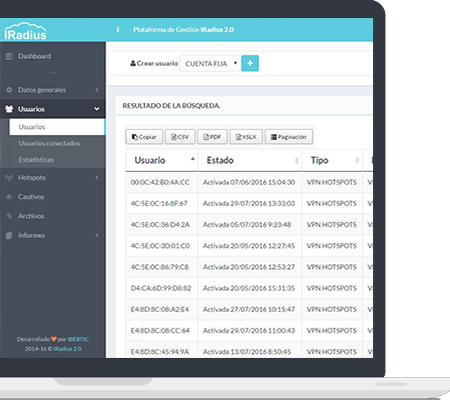Click the Datos generales gear icon
This screenshot has width=450, height=400.
click(9, 90)
